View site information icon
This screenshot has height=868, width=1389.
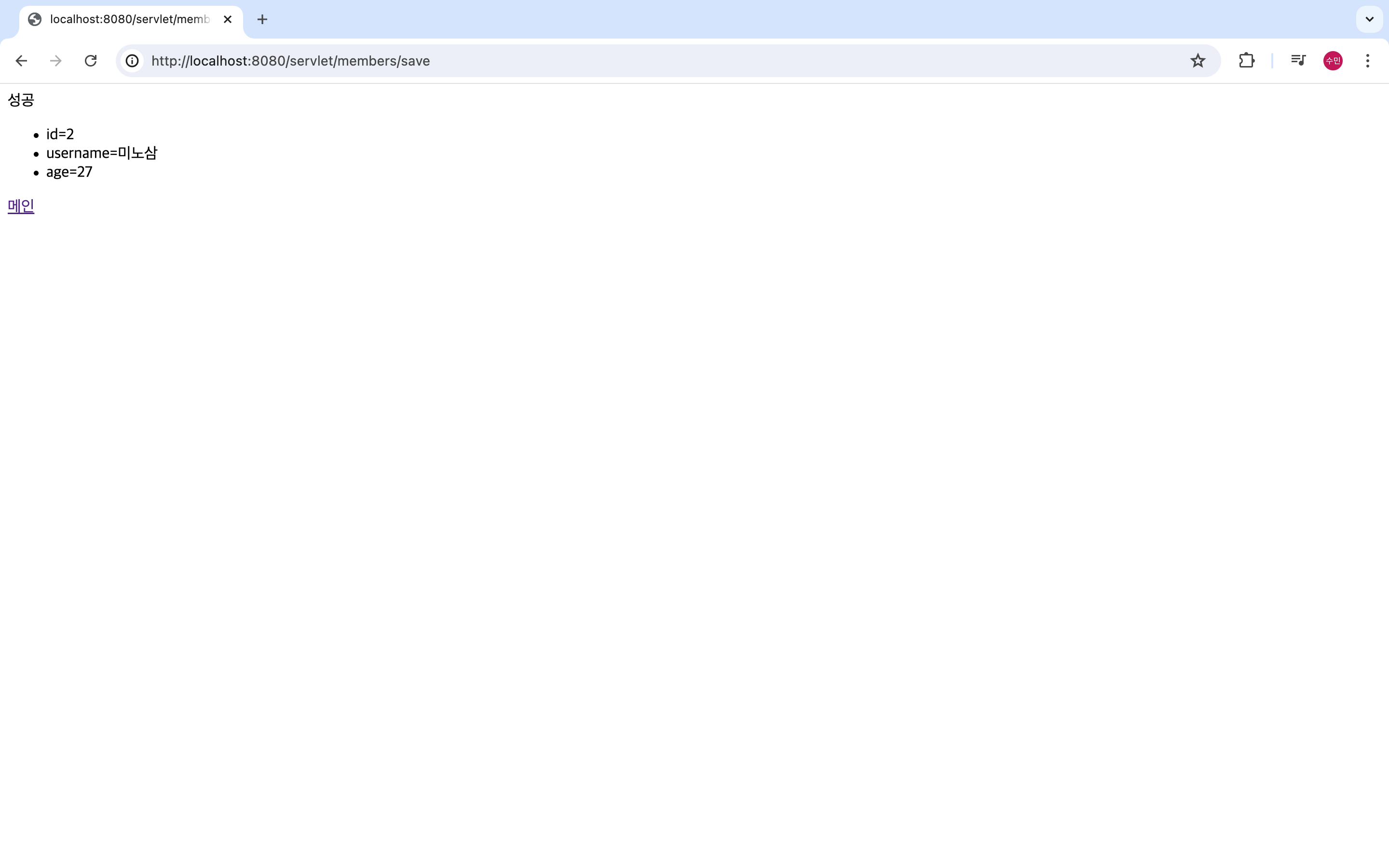(133, 61)
